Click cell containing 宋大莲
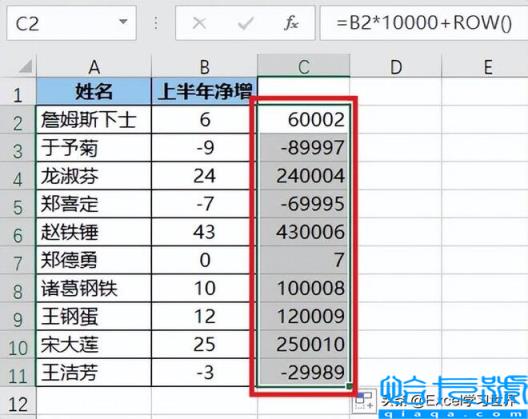Image resolution: width=528 pixels, height=419 pixels. (x=94, y=345)
